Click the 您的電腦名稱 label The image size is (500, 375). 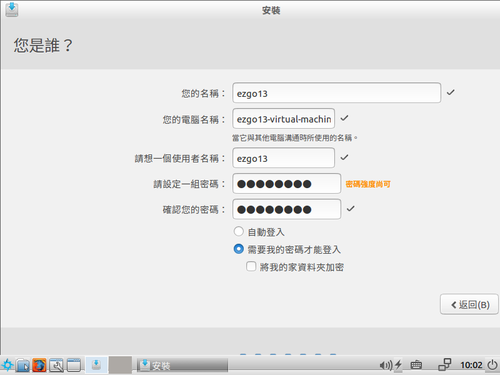pyautogui.click(x=194, y=119)
